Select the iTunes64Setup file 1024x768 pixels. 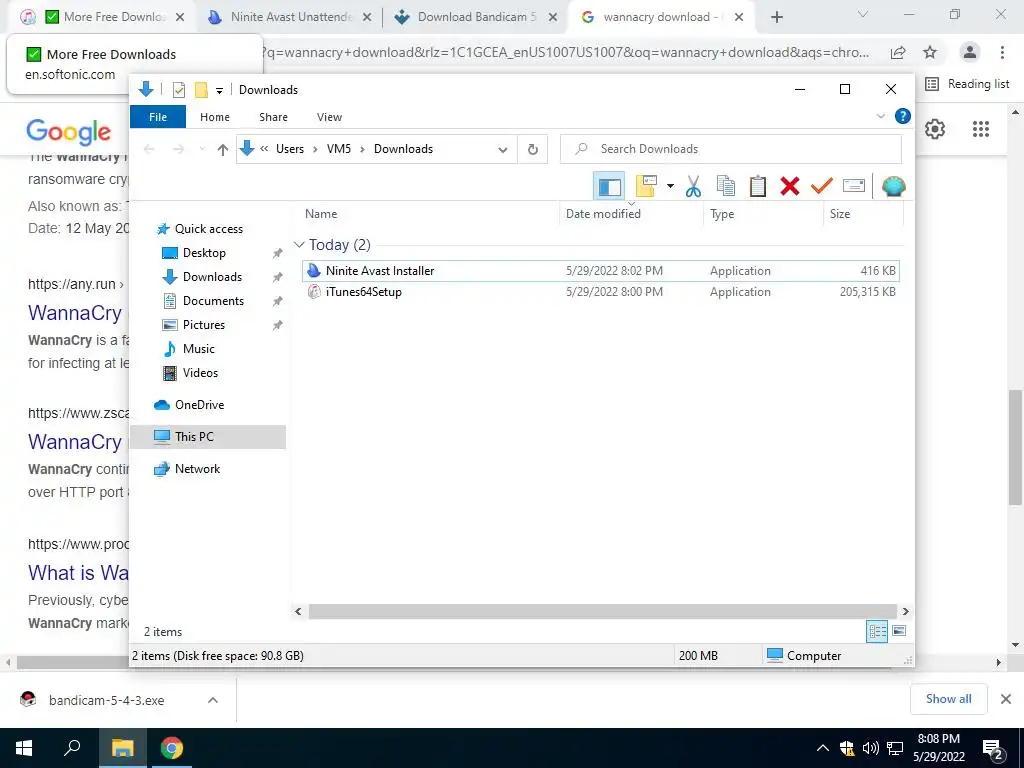tap(600, 292)
